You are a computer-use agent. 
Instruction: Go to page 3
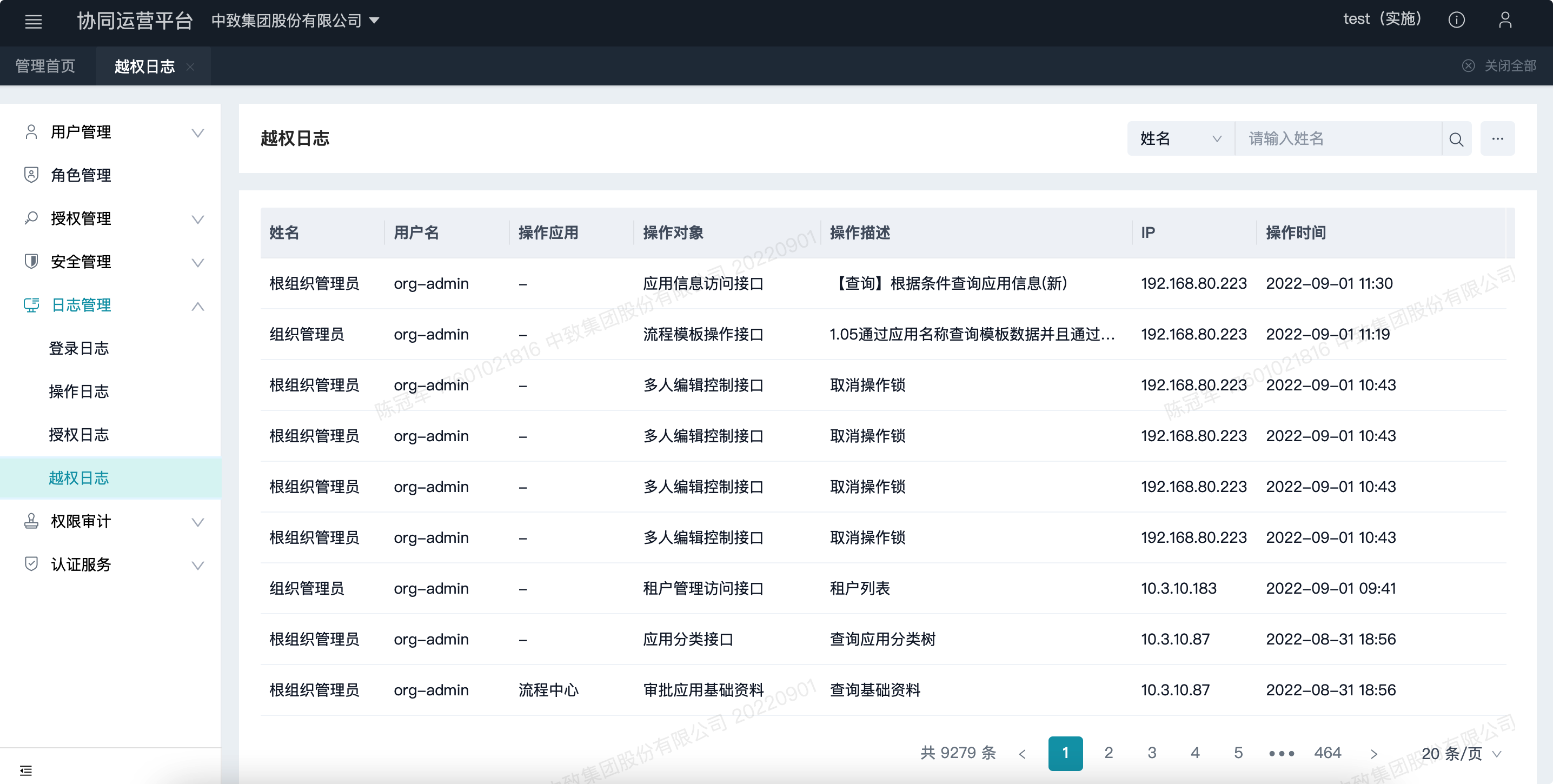click(1151, 753)
